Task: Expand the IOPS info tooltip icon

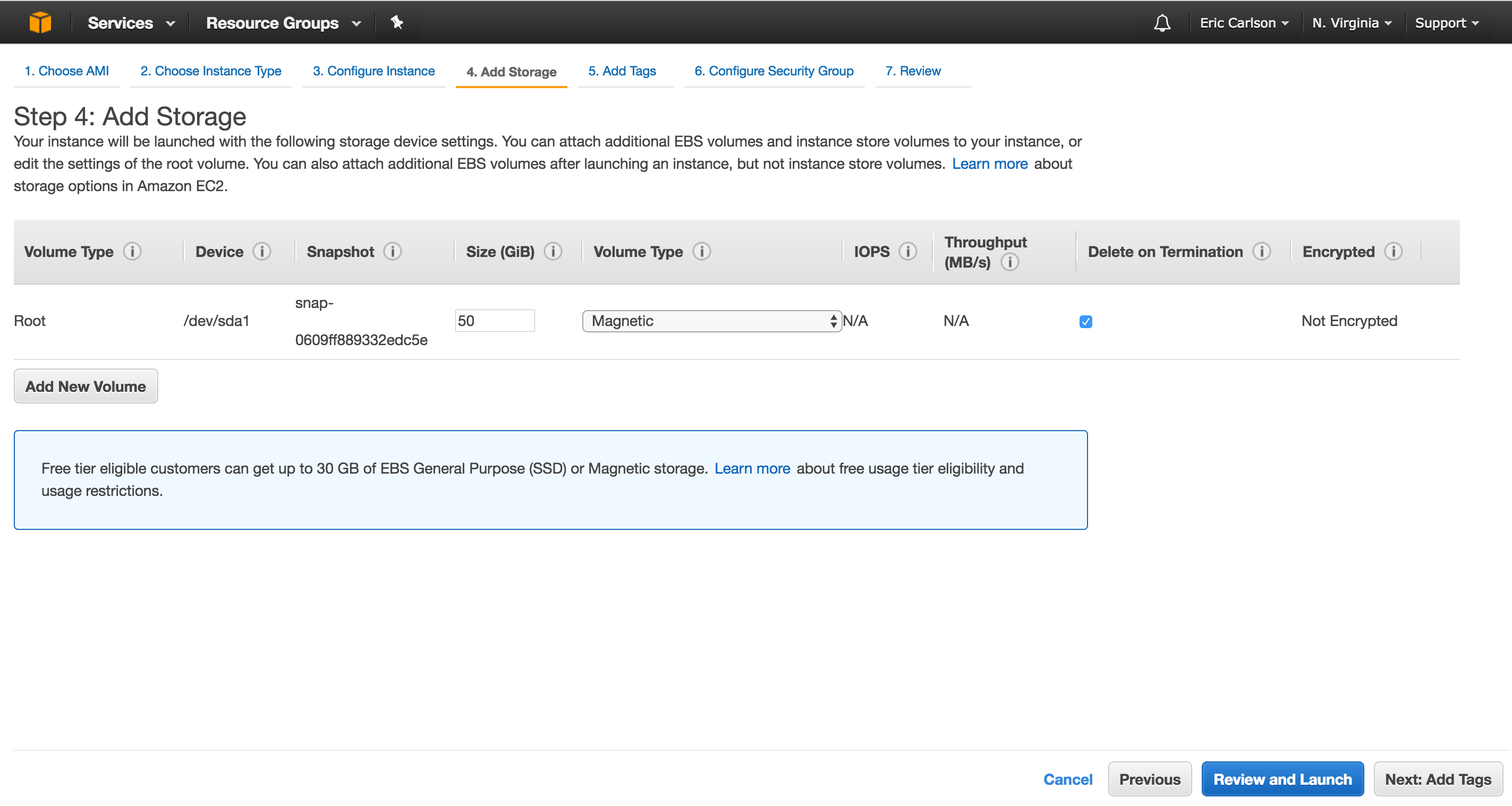Action: coord(907,251)
